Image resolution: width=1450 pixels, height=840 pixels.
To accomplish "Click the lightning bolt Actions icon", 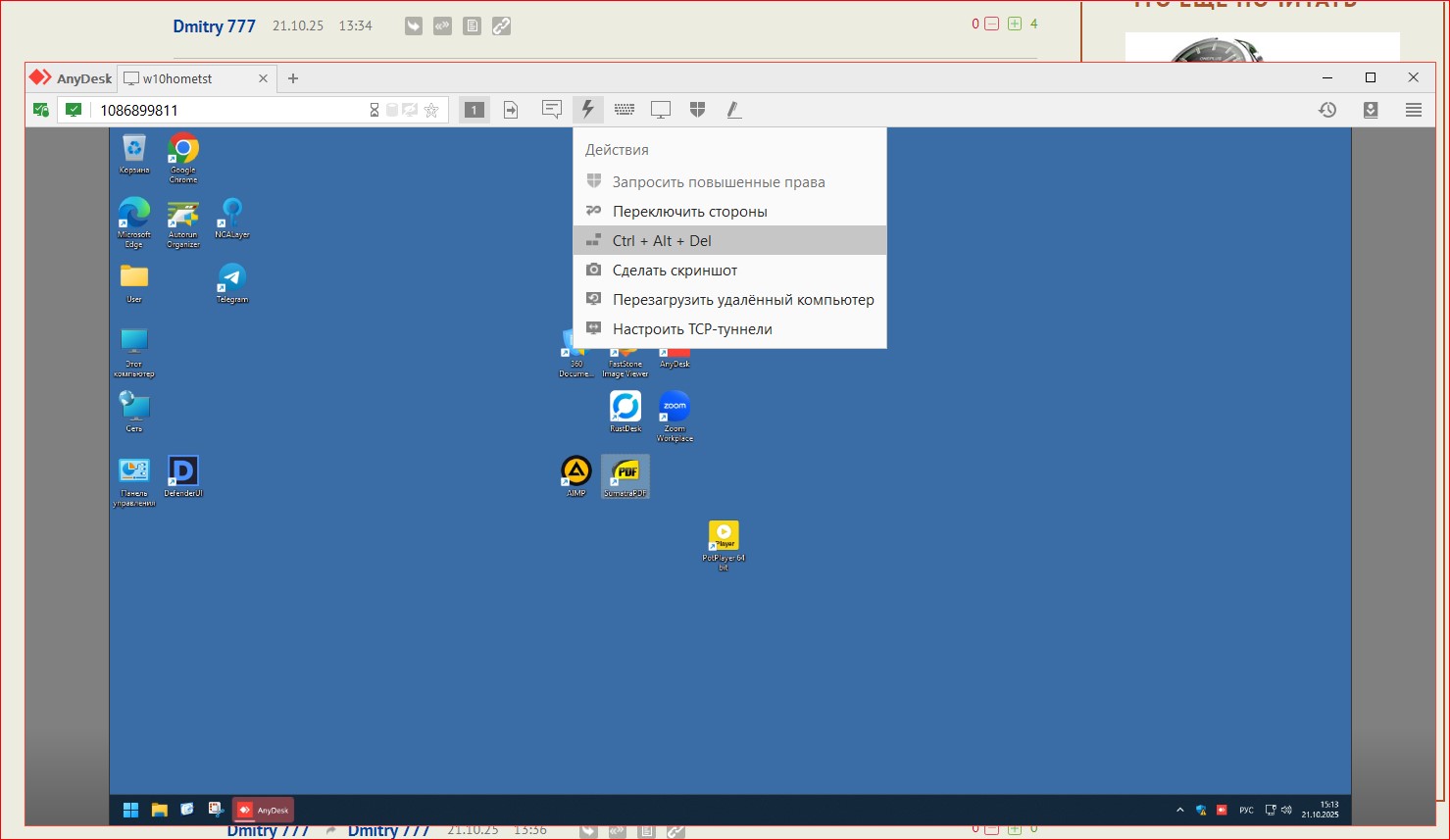I will (x=588, y=110).
